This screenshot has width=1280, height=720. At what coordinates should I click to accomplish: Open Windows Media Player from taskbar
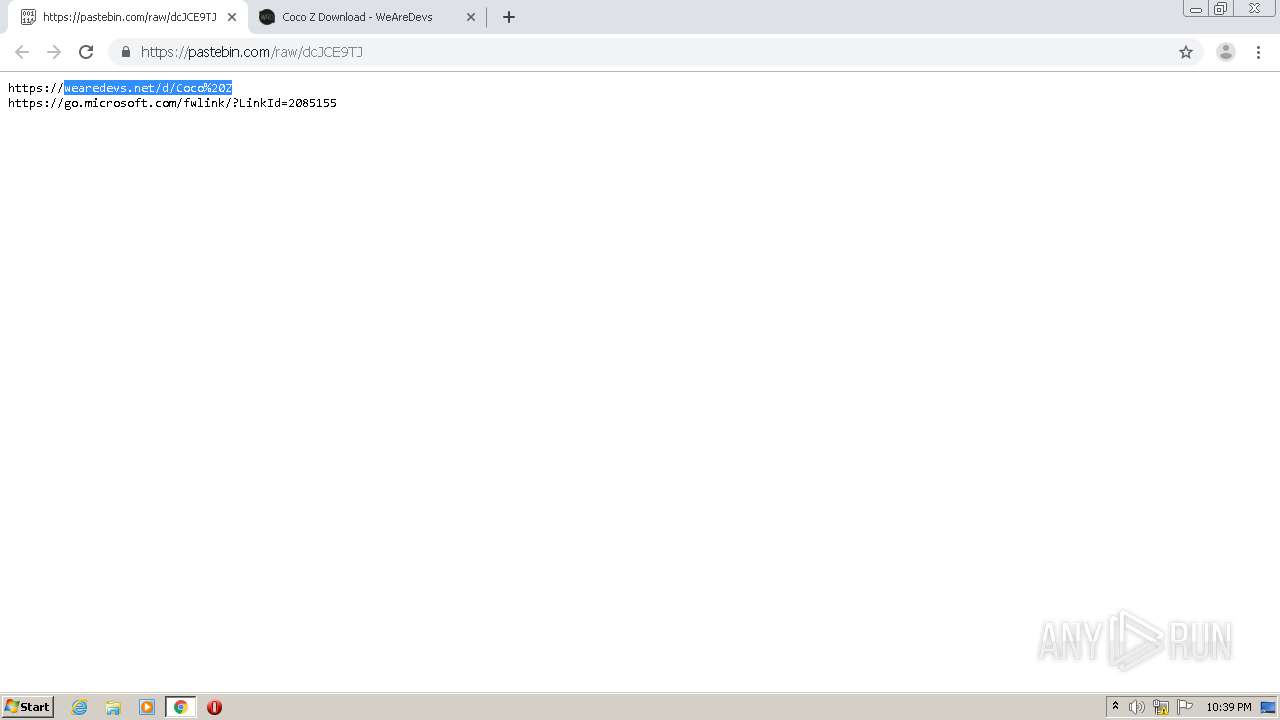[147, 707]
